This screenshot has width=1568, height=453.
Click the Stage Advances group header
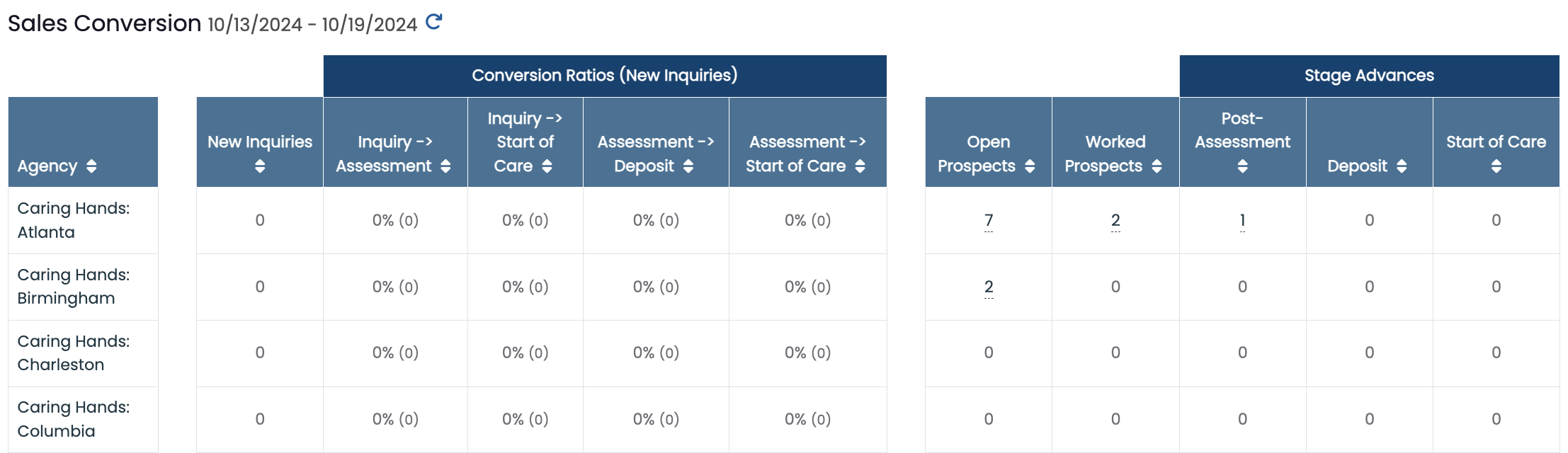click(x=1369, y=76)
